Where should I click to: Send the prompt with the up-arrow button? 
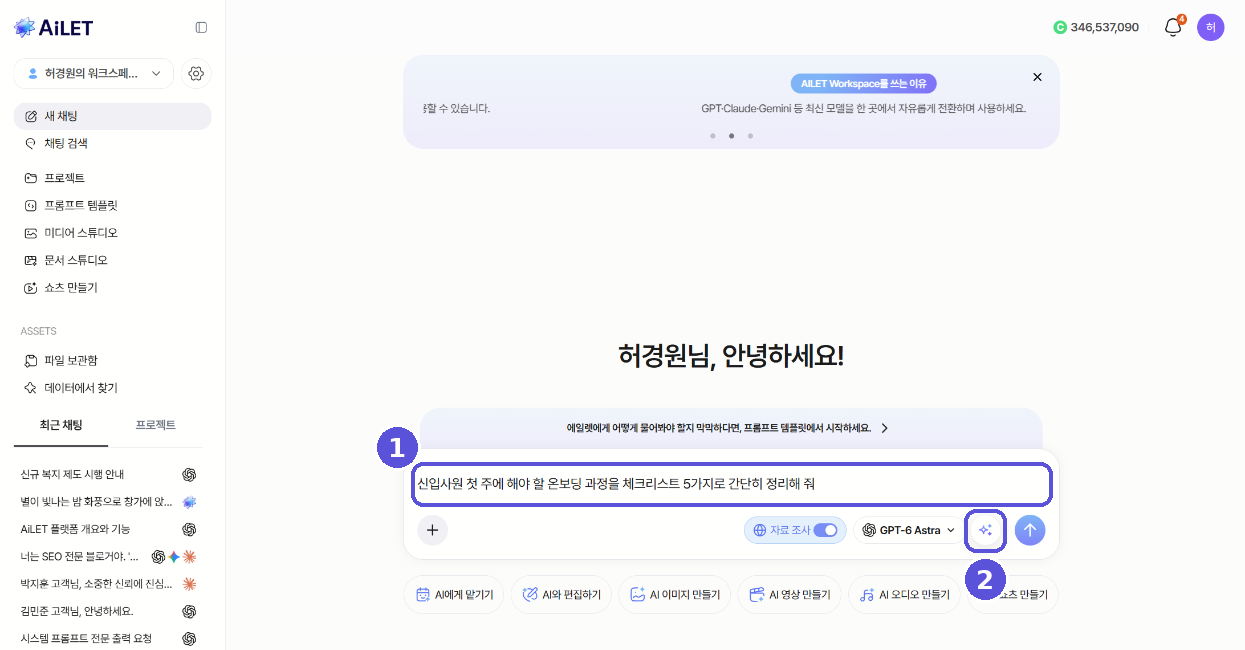click(1030, 530)
